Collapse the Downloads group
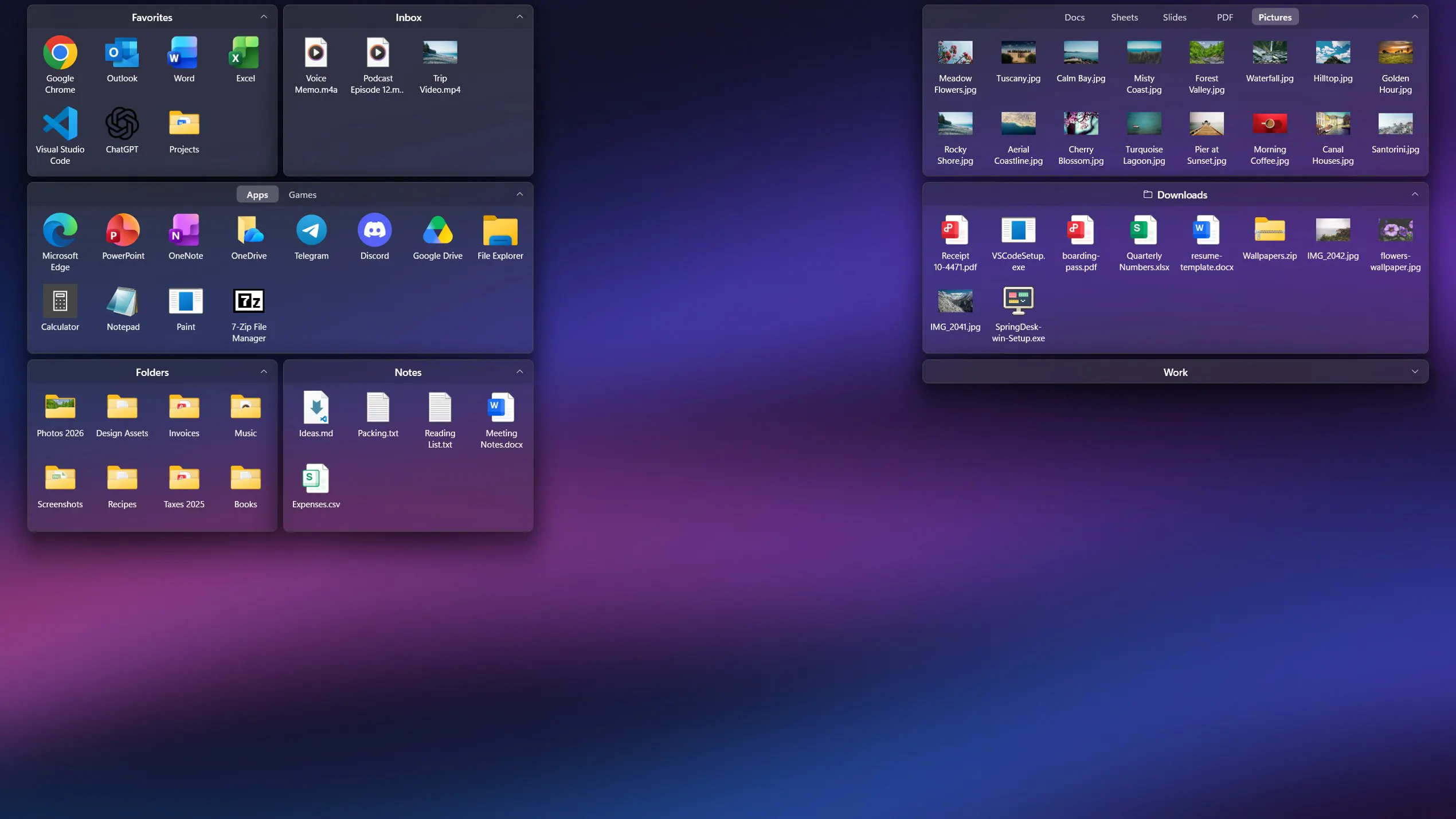The height and width of the screenshot is (819, 1456). tap(1415, 194)
